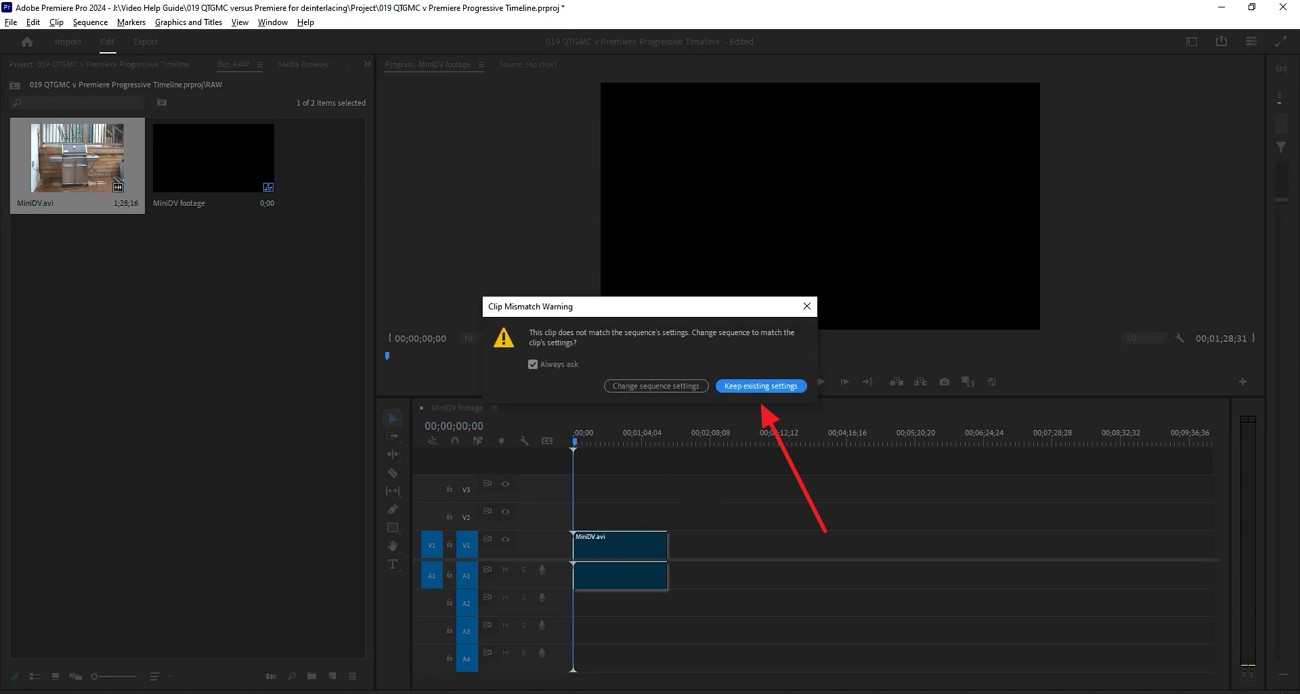Toggle V1 track output eye
The width and height of the screenshot is (1300, 694).
point(505,539)
